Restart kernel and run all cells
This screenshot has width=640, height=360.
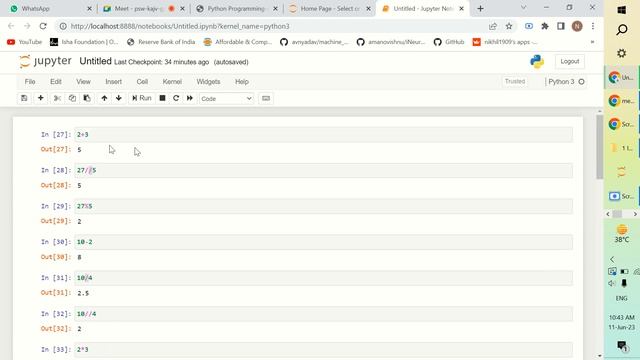[x=190, y=98]
